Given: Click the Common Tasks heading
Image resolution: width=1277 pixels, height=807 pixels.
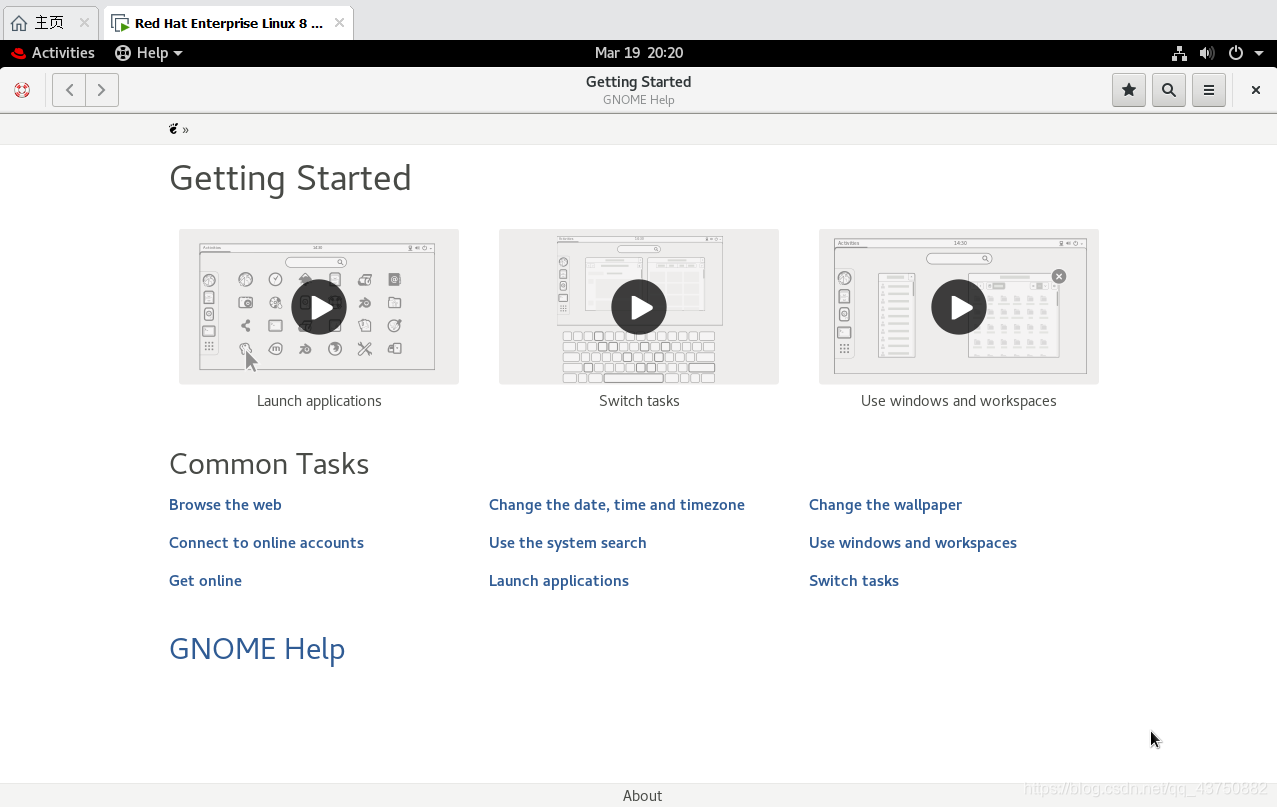Looking at the screenshot, I should (x=269, y=464).
